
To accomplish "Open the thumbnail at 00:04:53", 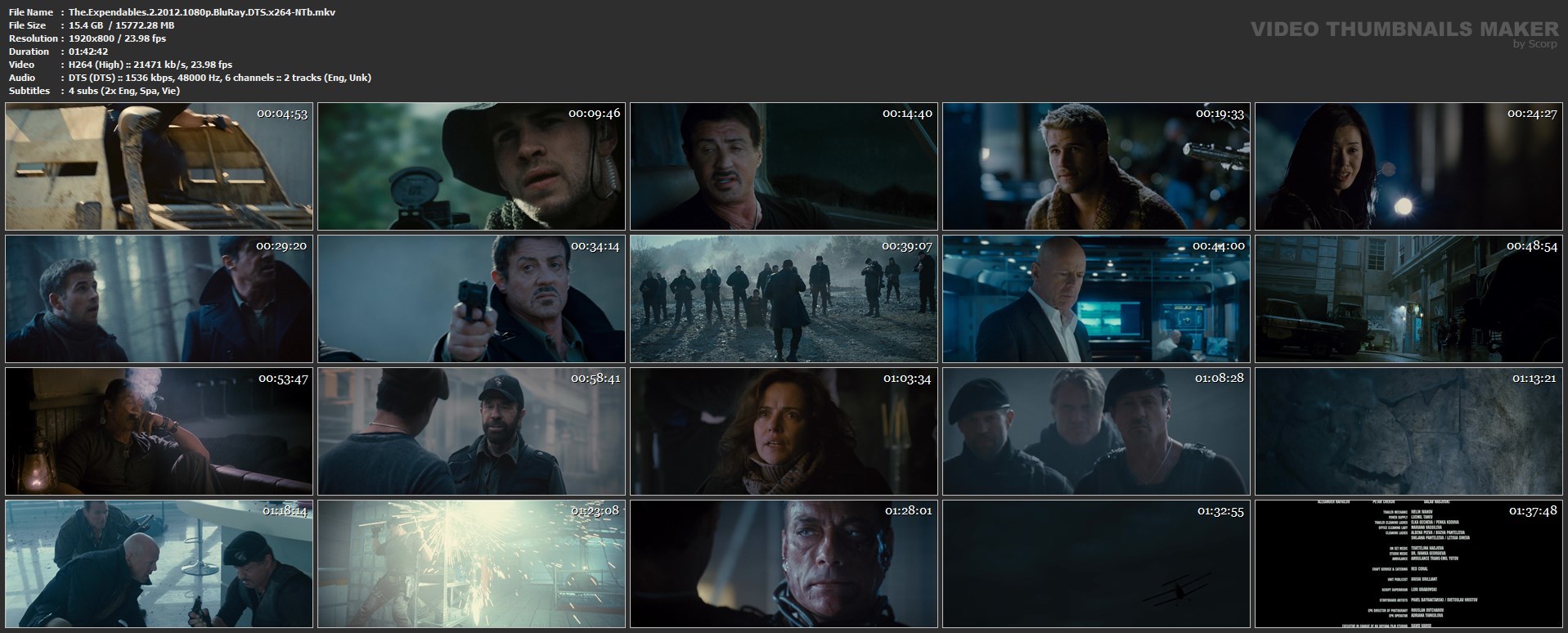I will click(159, 166).
